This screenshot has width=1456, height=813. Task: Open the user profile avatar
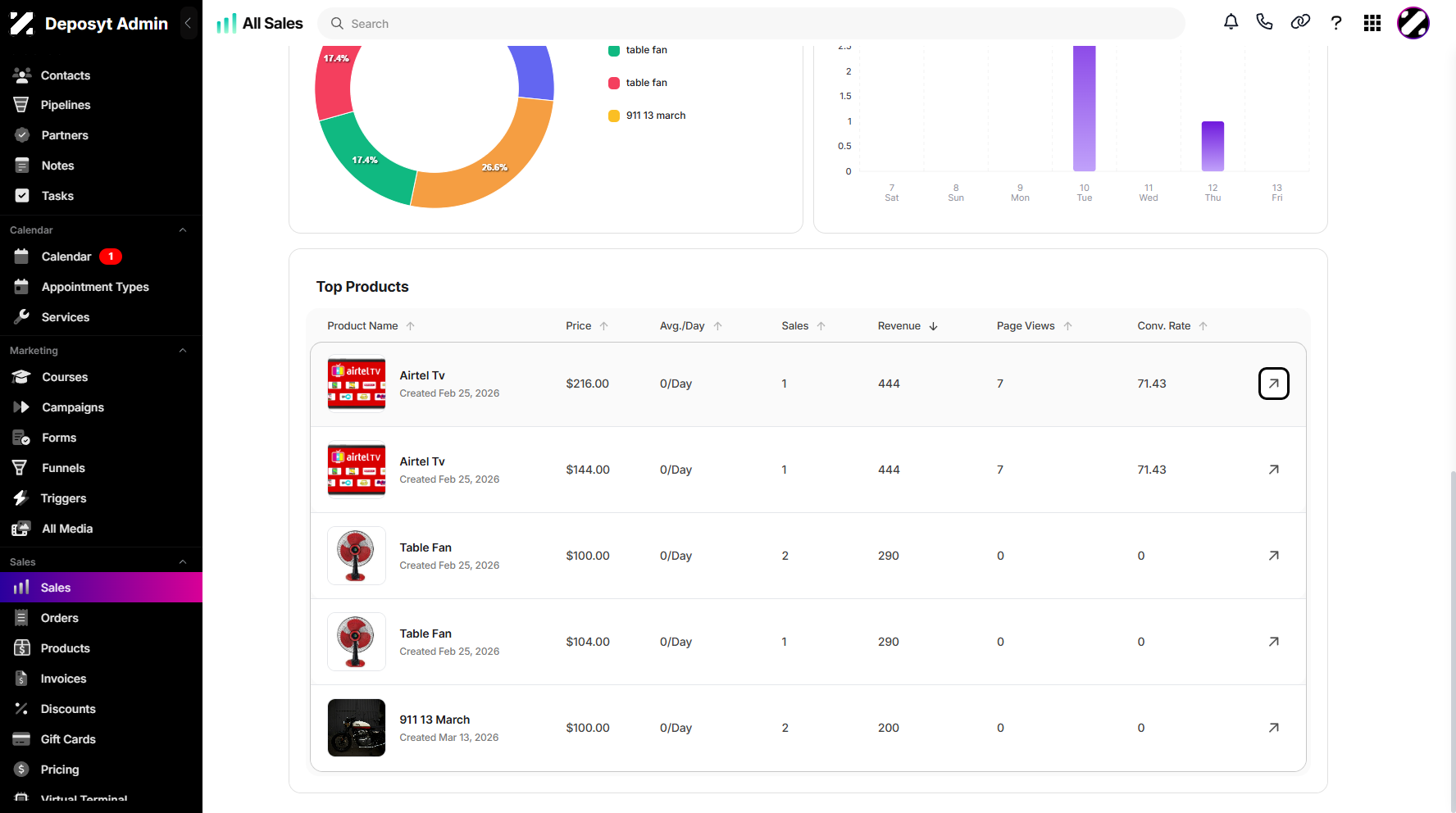[x=1413, y=23]
